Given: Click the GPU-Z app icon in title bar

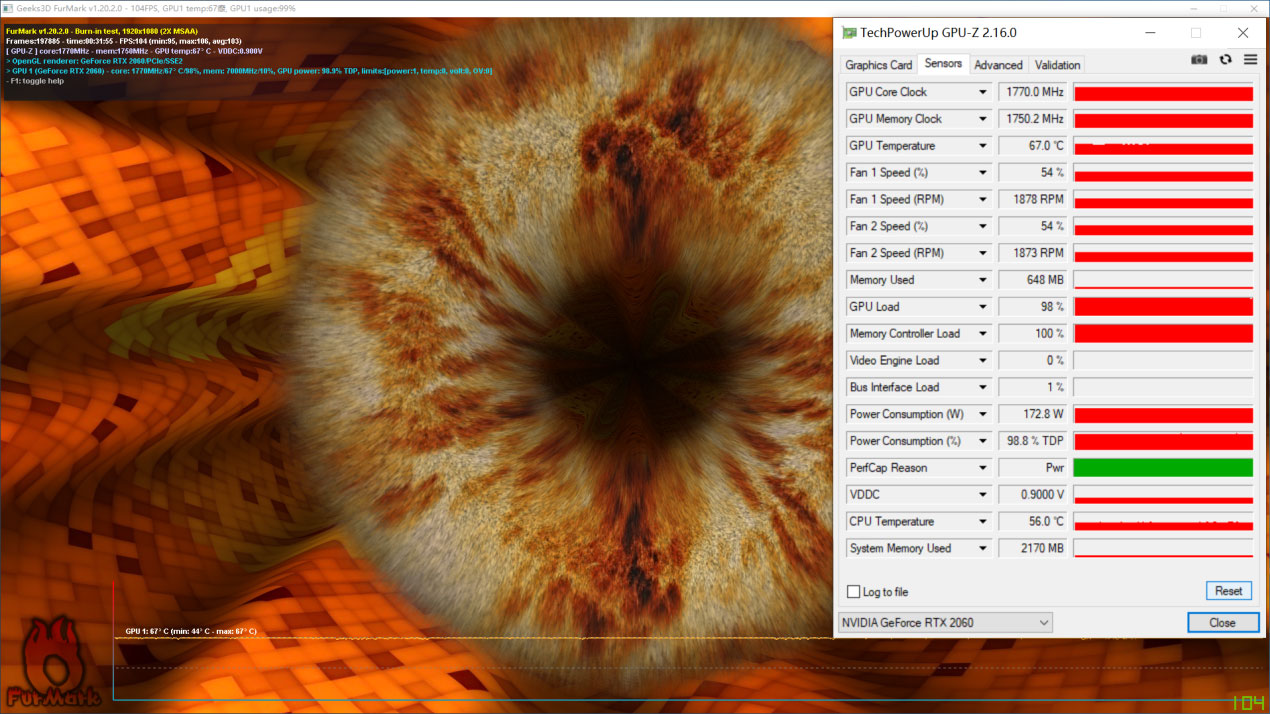Looking at the screenshot, I should point(849,33).
